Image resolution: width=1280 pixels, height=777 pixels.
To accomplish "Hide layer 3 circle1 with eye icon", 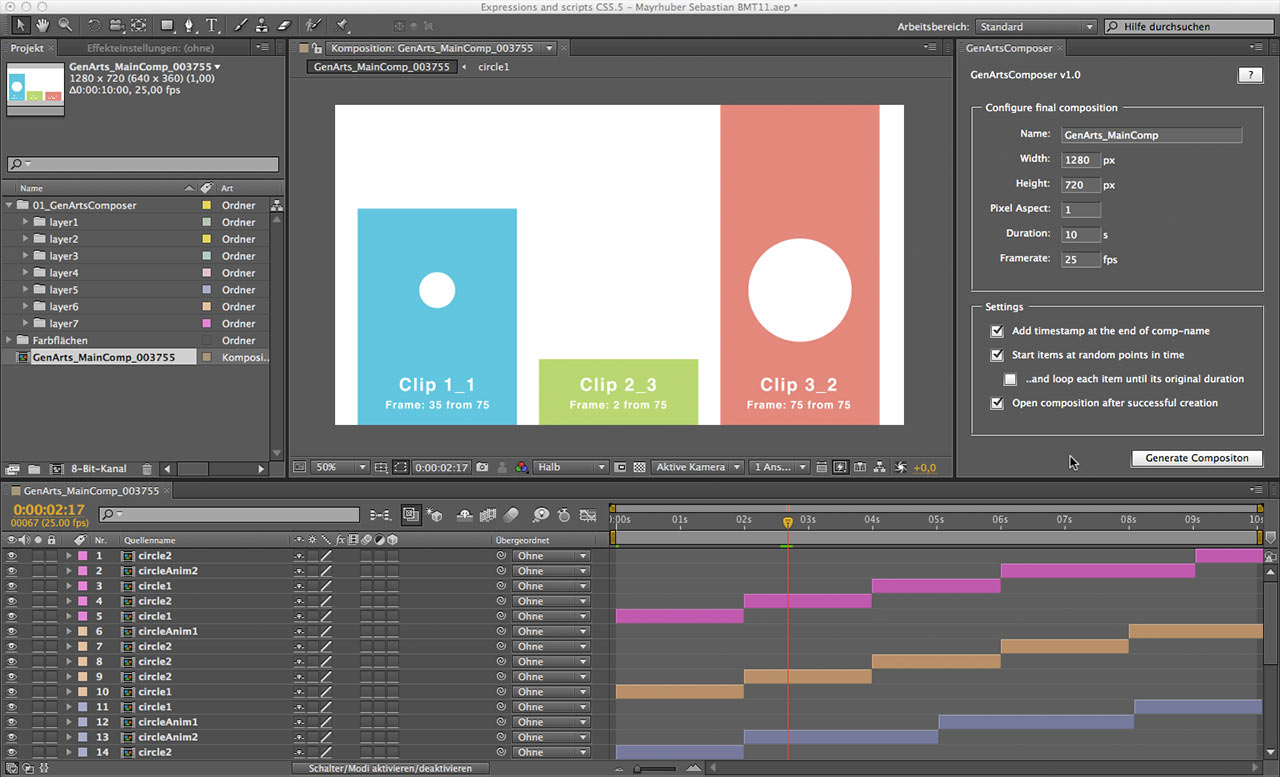I will tap(12, 586).
